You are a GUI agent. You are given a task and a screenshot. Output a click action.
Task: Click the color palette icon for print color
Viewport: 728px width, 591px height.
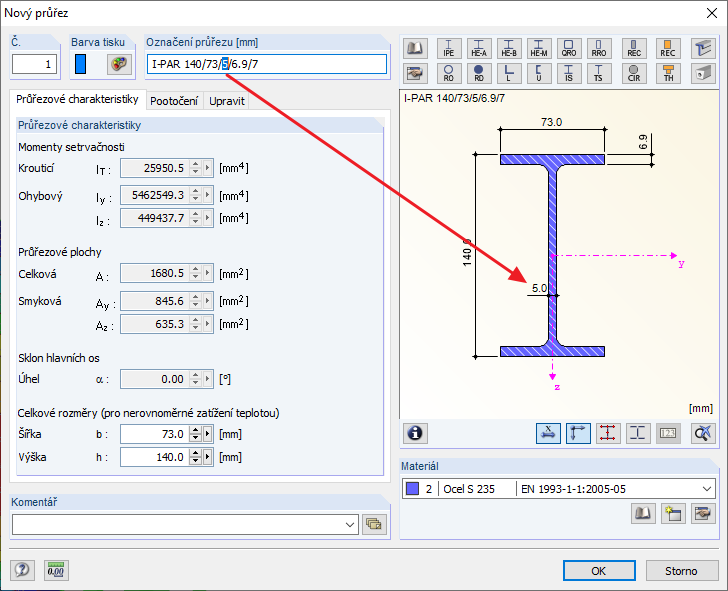tap(119, 64)
